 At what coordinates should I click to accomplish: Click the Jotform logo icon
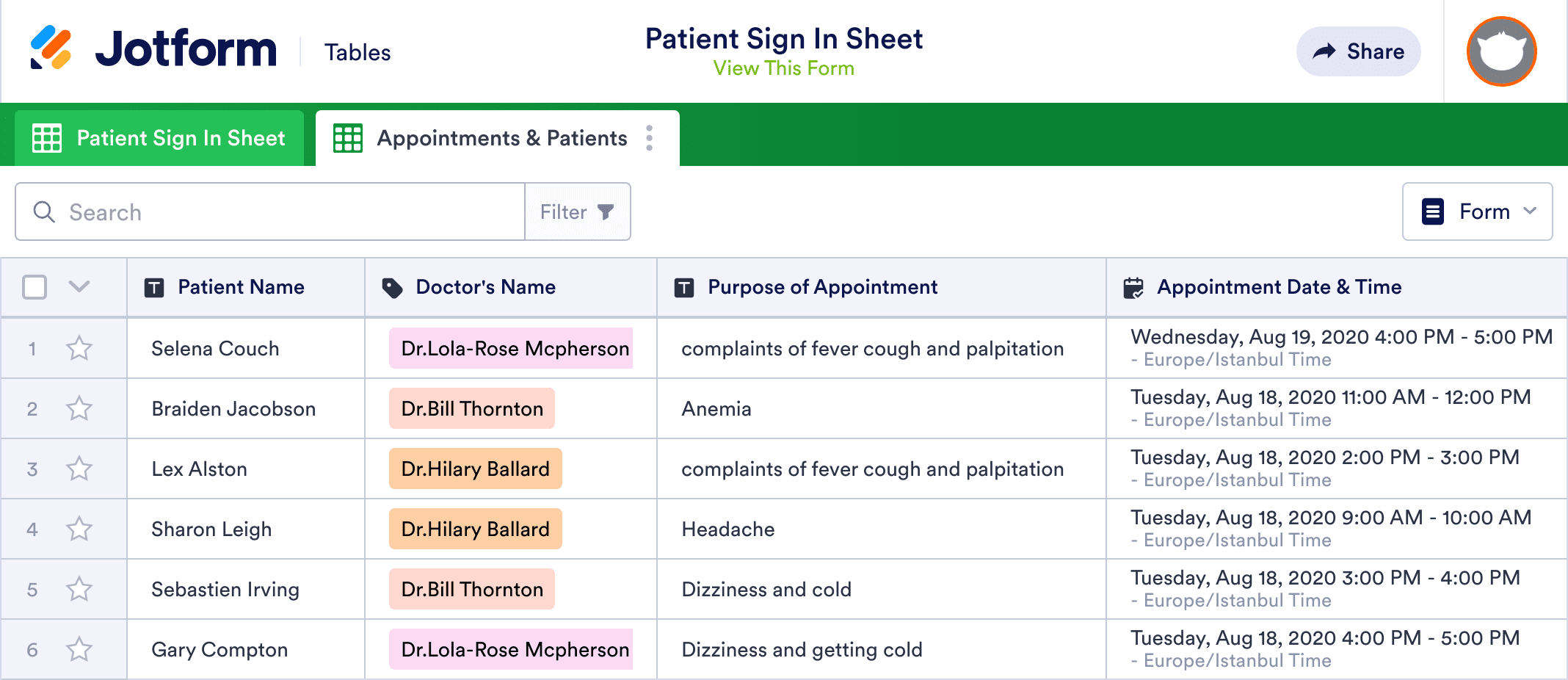(51, 48)
